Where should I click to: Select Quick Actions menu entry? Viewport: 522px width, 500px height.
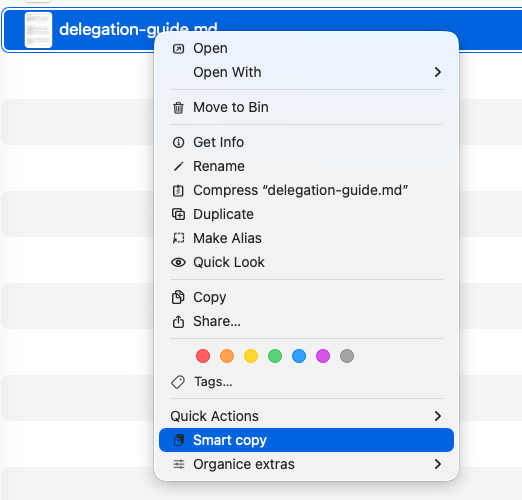click(x=306, y=416)
